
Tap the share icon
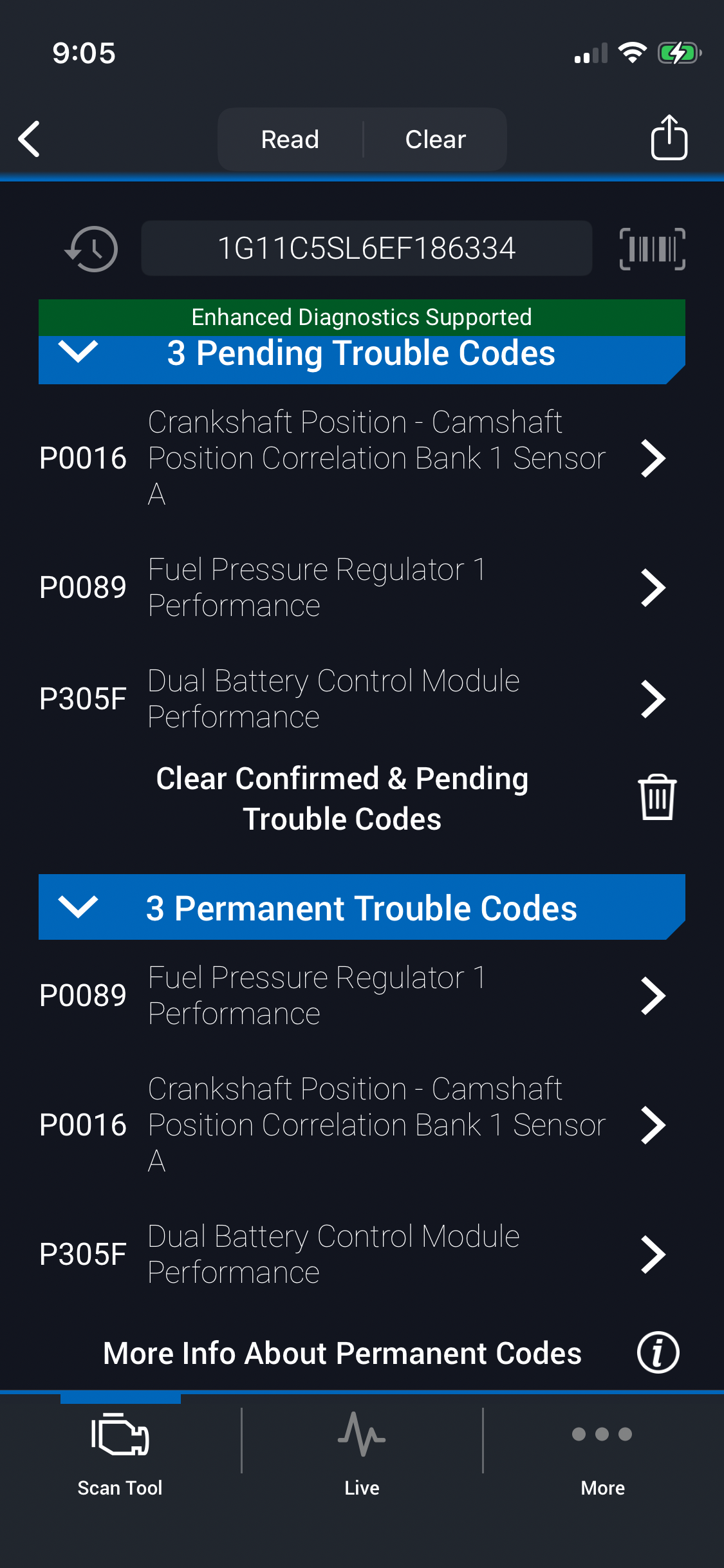pyautogui.click(x=669, y=138)
